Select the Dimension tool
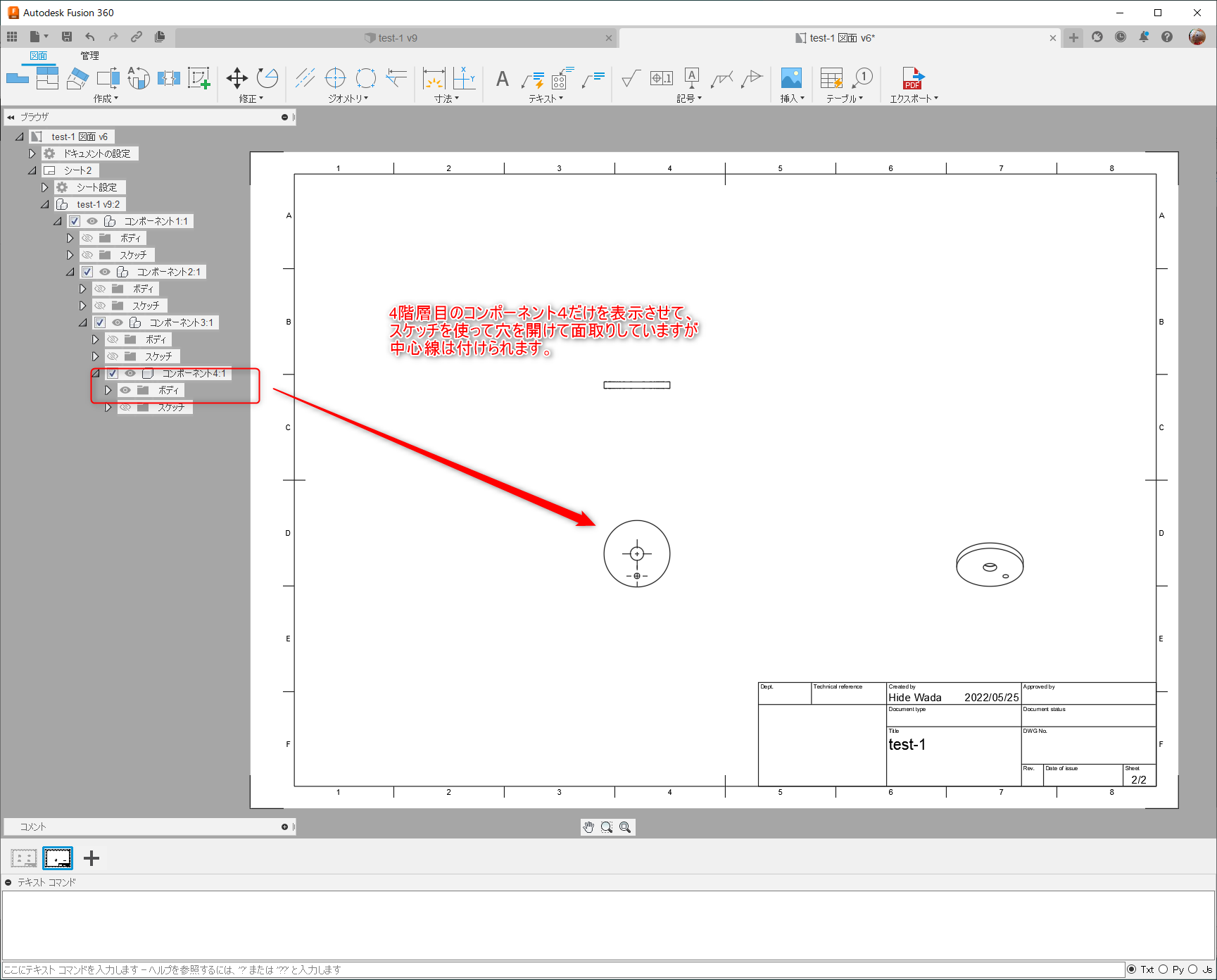The image size is (1217, 980). 434,78
